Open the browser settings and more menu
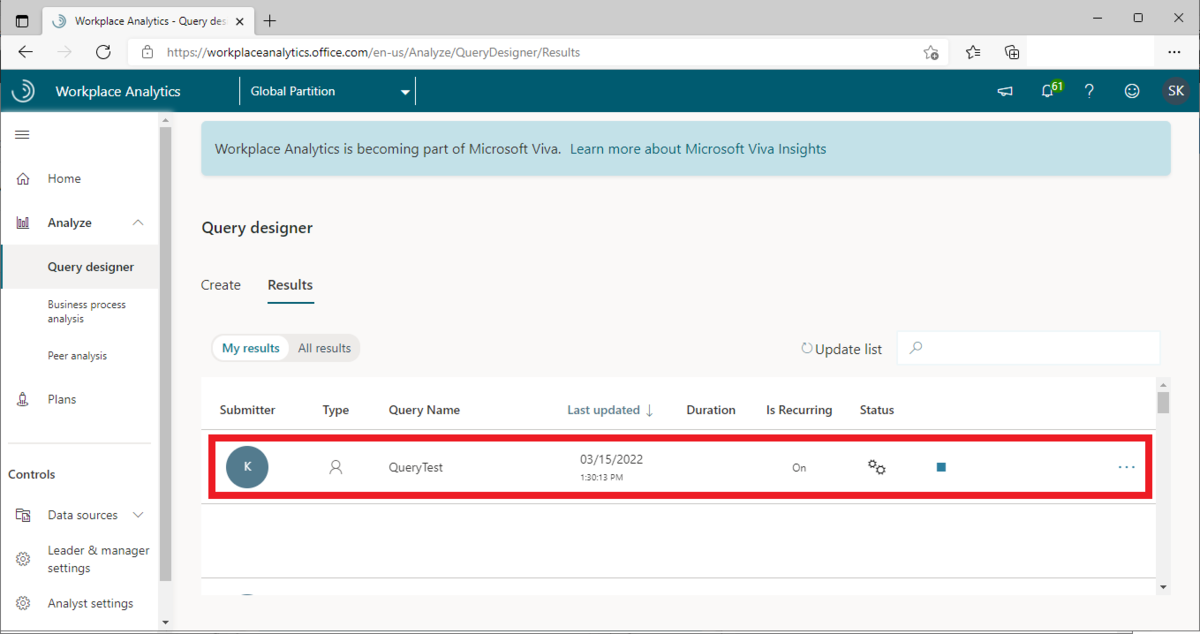The width and height of the screenshot is (1200, 634). (1174, 52)
